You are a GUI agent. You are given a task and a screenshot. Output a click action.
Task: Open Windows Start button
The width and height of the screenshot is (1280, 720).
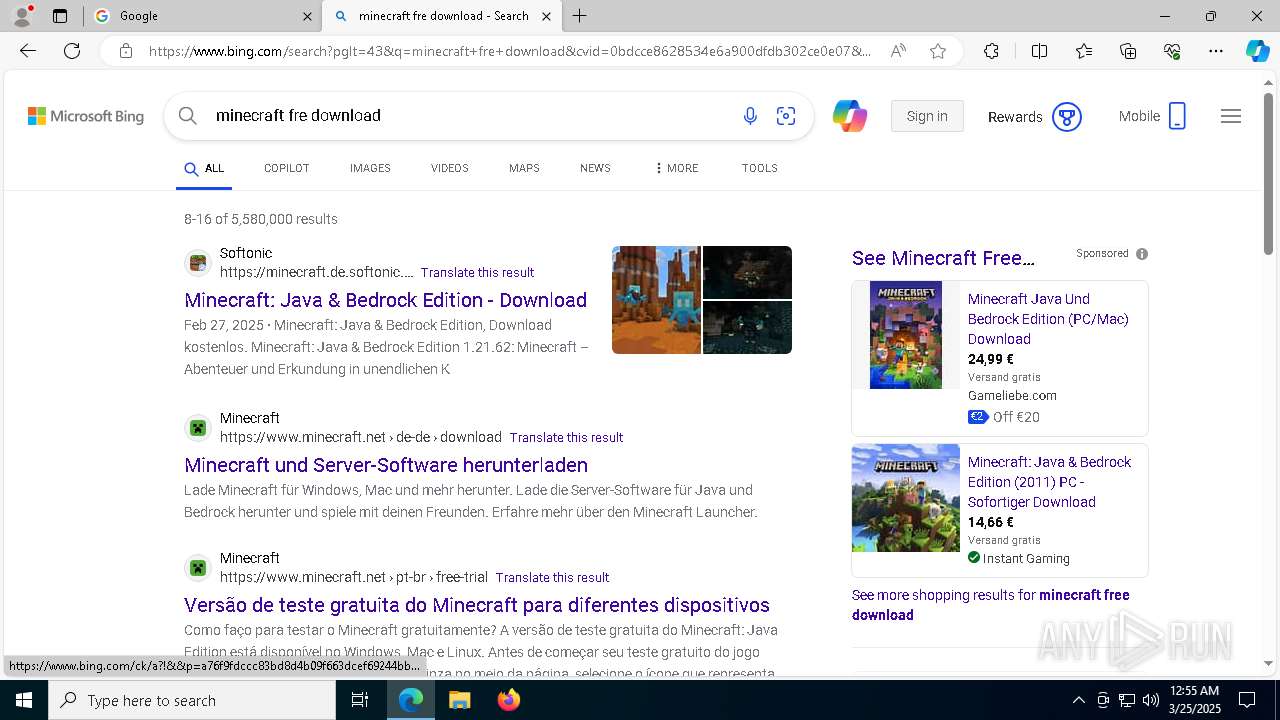[x=23, y=700]
